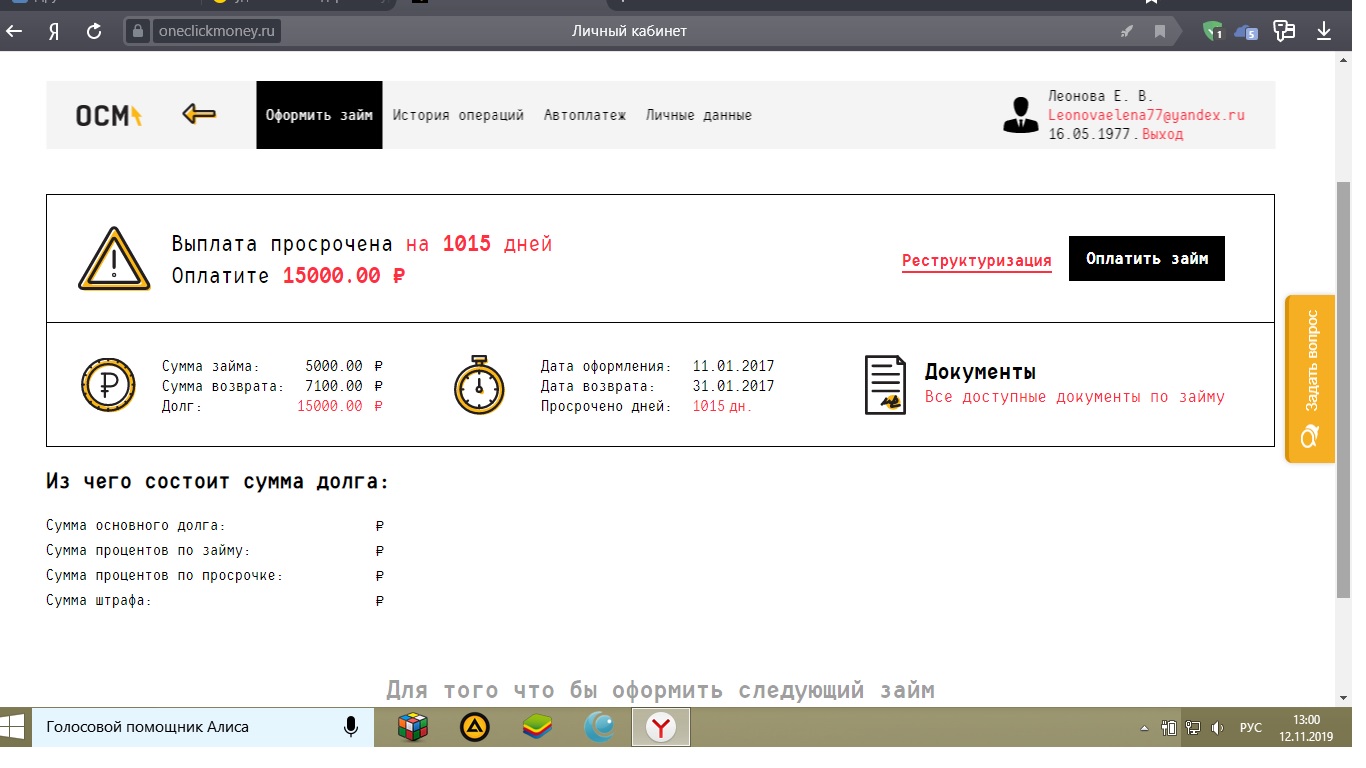Viewport: 1366px width, 768px height.
Task: Go to Автоплатеж section
Action: click(585, 115)
